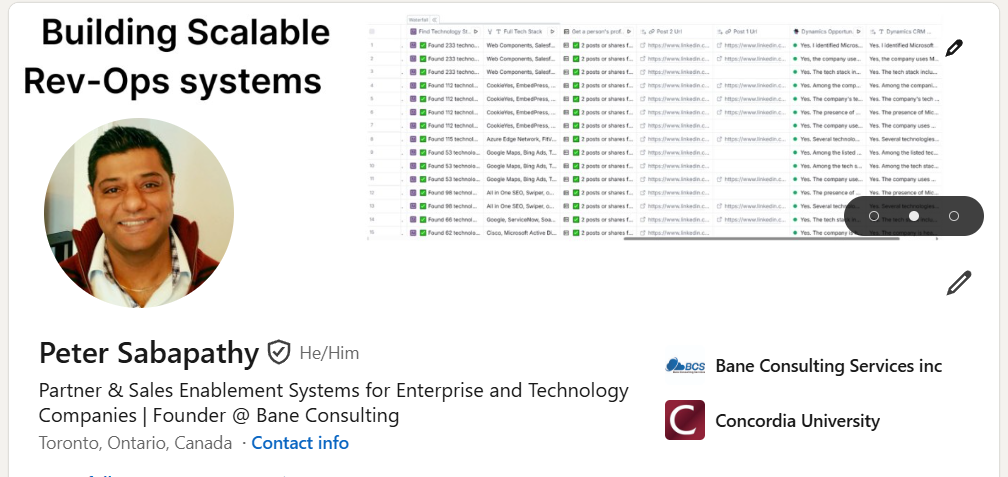The width and height of the screenshot is (1008, 477).
Task: Select the last banner carousel dot
Action: (x=954, y=216)
